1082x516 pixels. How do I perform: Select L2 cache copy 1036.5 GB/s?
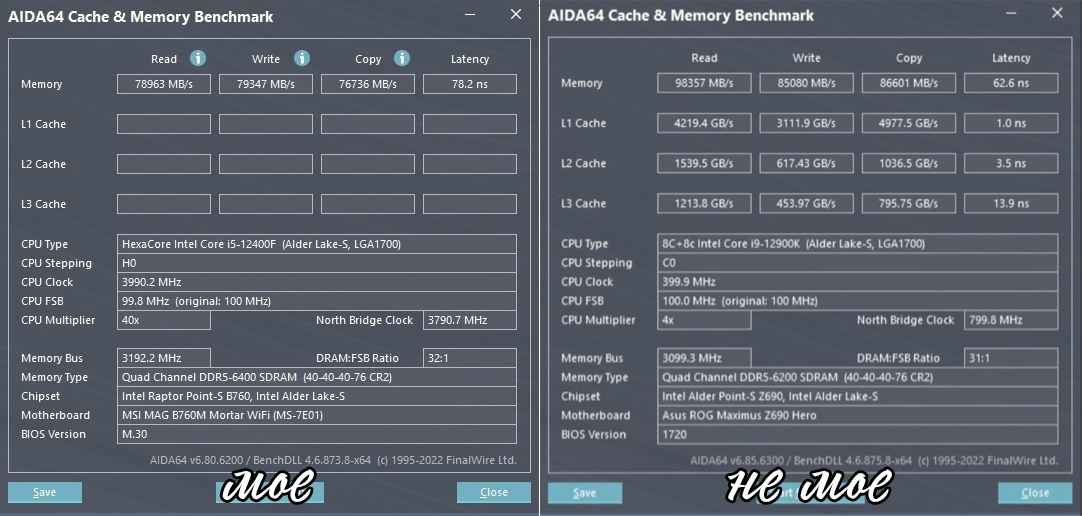coord(909,163)
